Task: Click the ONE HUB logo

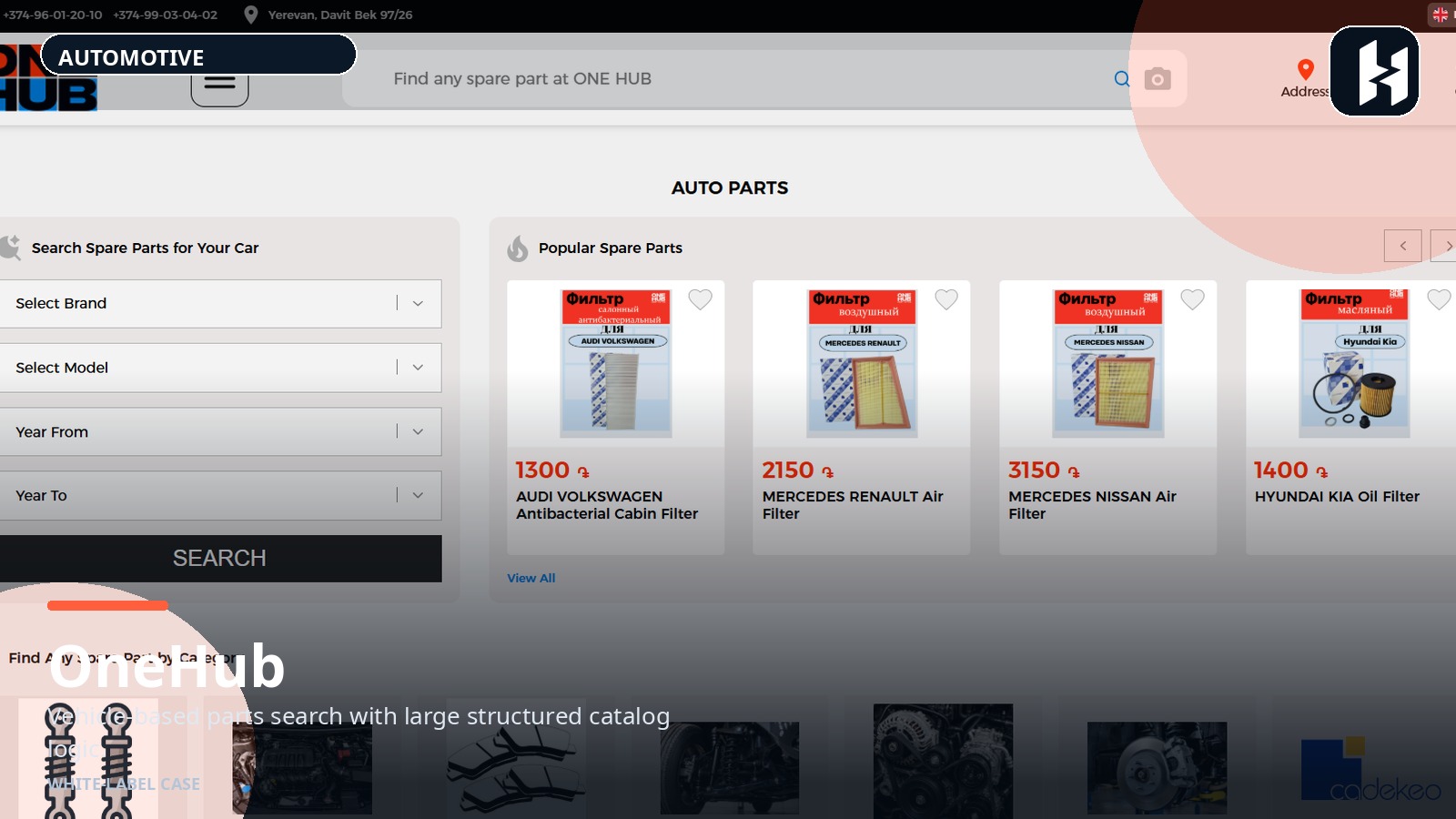Action: coord(48,78)
